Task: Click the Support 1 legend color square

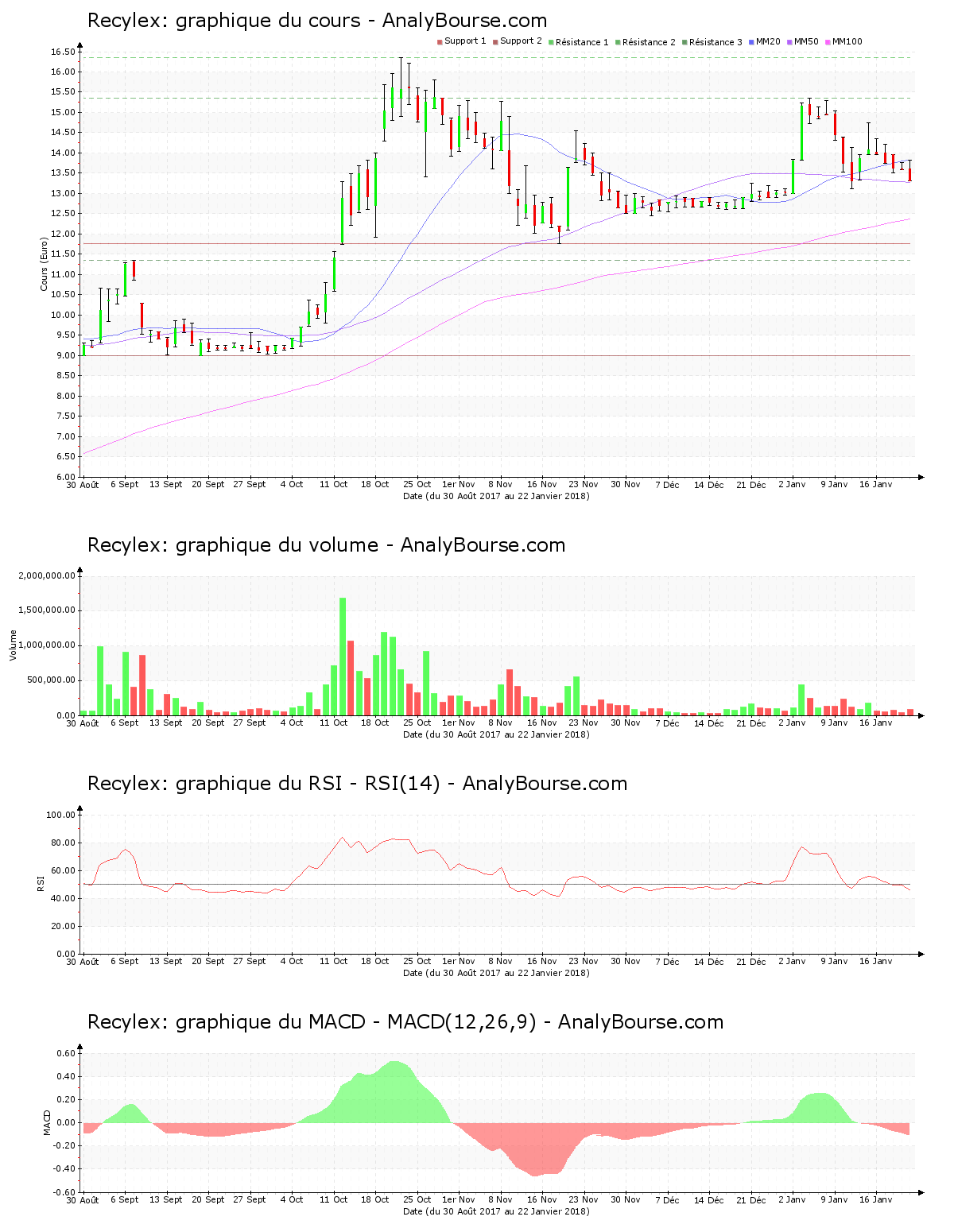Action: click(x=440, y=42)
